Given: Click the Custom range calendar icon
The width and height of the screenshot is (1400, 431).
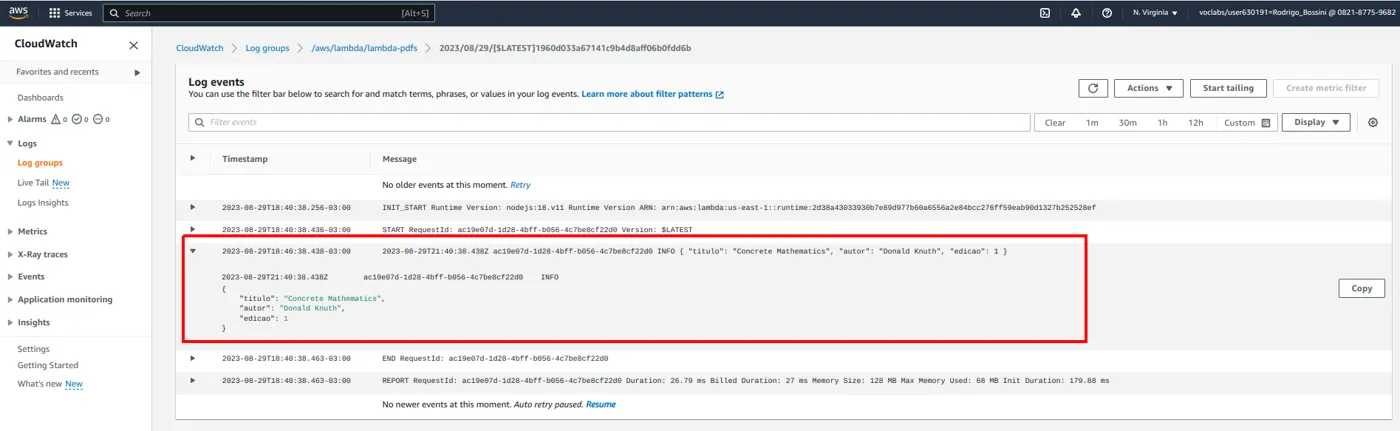Looking at the screenshot, I should [x=1266, y=123].
